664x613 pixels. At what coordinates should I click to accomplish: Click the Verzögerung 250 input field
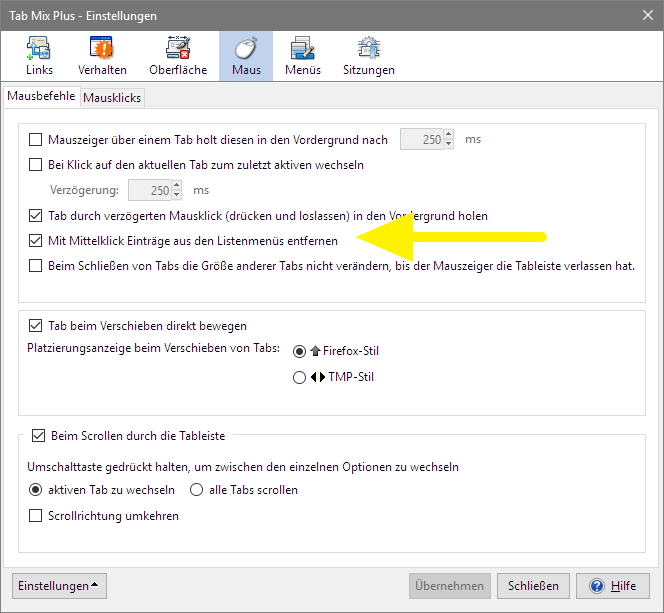[x=150, y=190]
